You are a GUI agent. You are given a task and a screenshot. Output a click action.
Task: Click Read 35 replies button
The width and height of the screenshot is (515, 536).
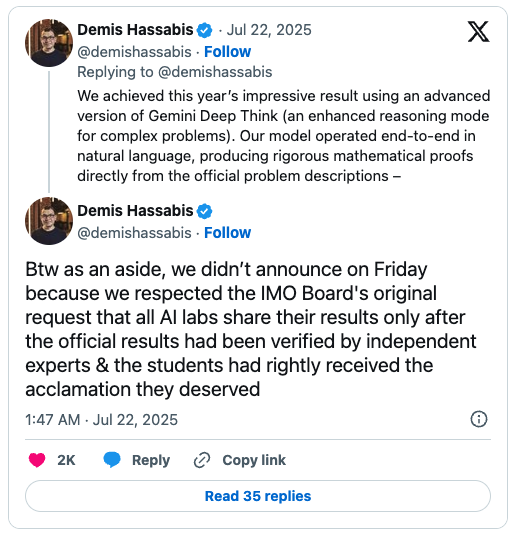[x=258, y=496]
